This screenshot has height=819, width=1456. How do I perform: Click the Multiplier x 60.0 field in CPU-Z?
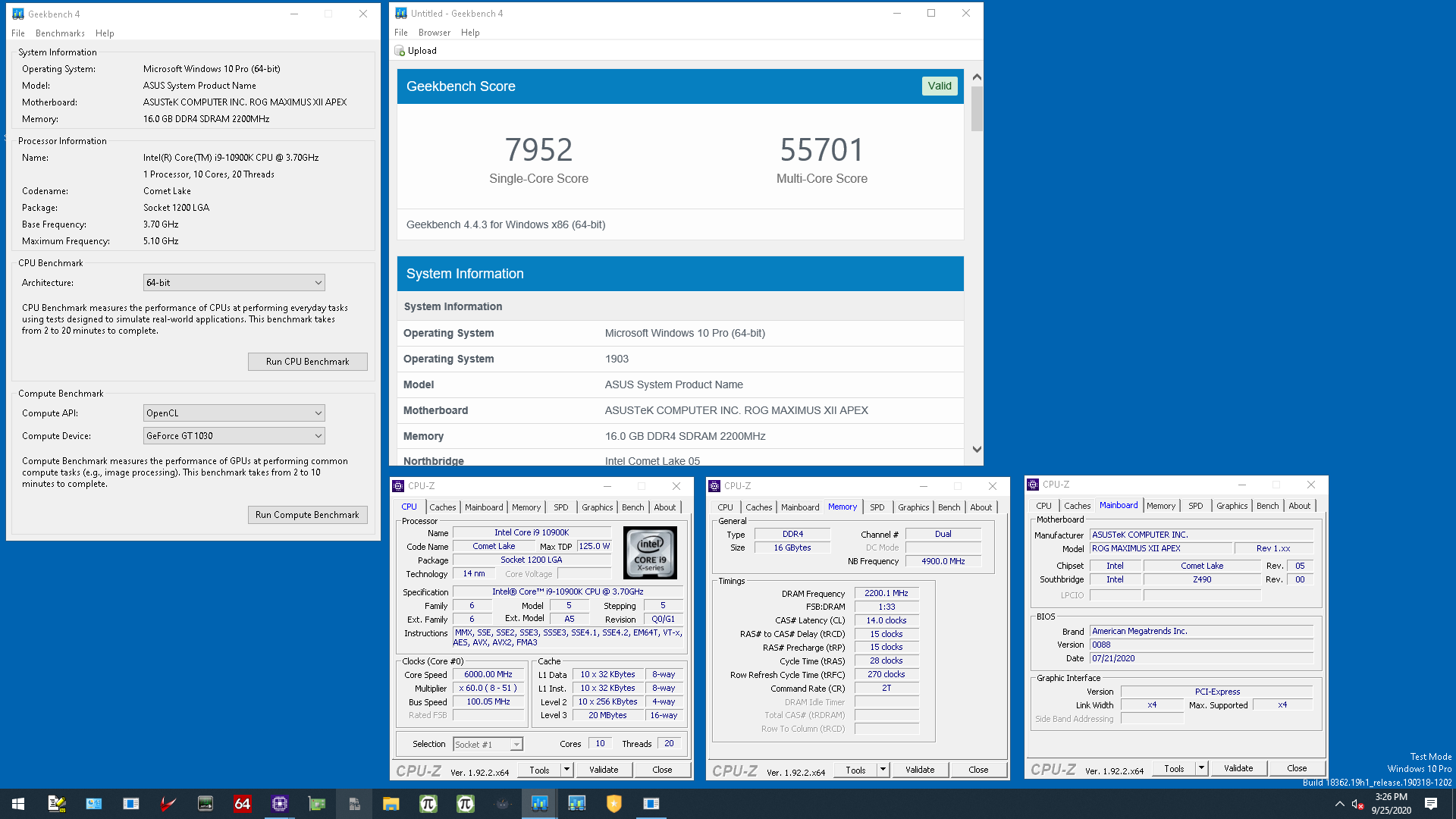488,688
